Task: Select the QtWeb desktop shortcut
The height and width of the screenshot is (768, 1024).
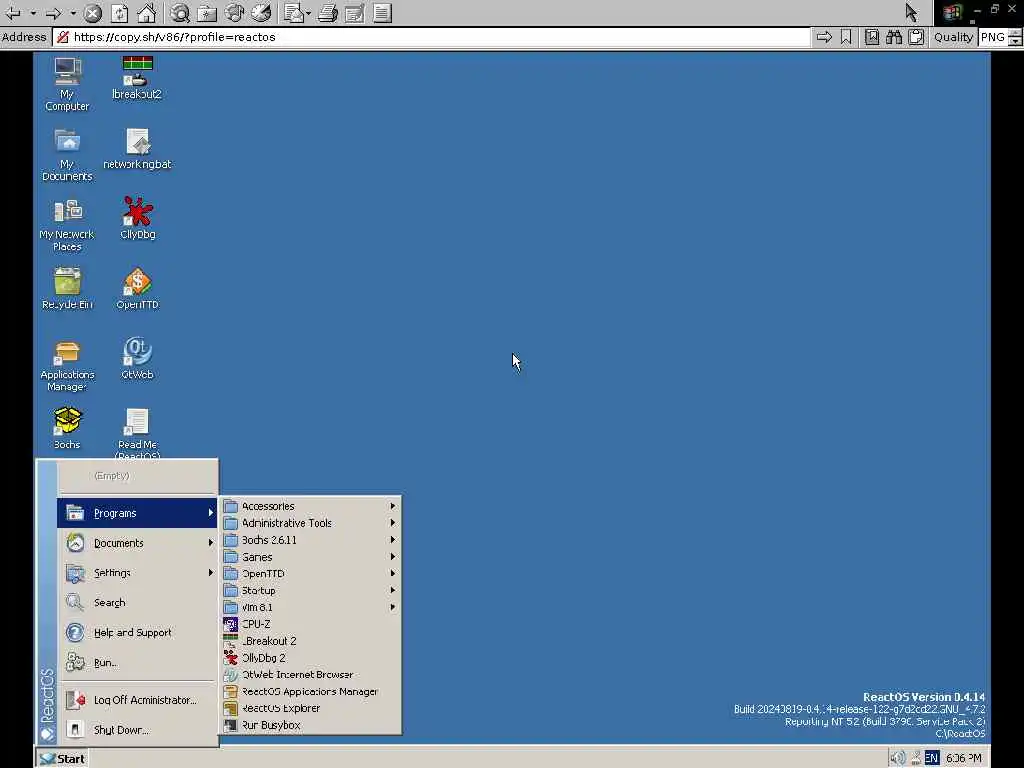Action: click(137, 358)
